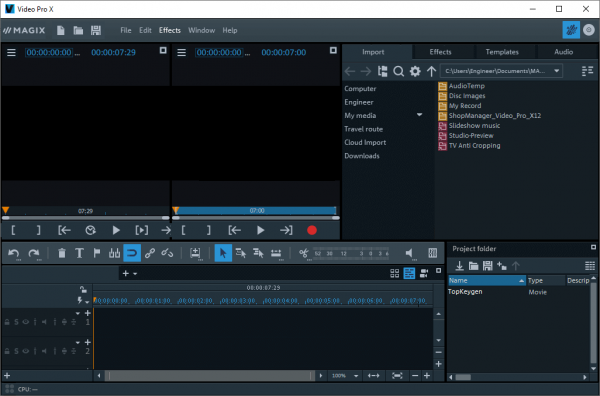
Task: Toggle eye visibility on track 2
Action: coord(26,351)
